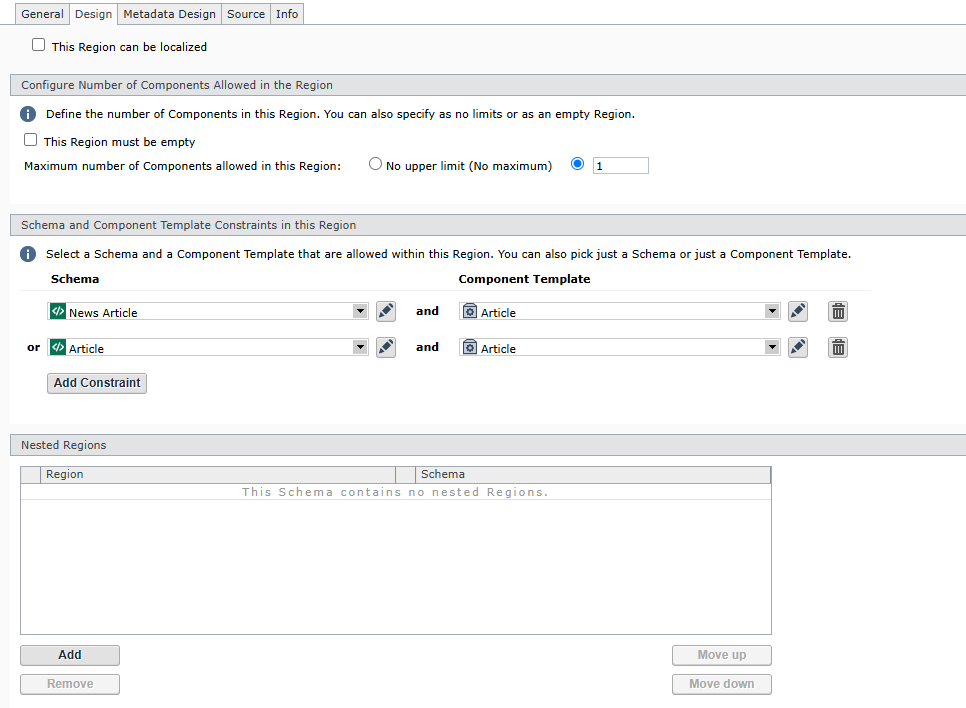Switch to the General tab

pyautogui.click(x=42, y=14)
